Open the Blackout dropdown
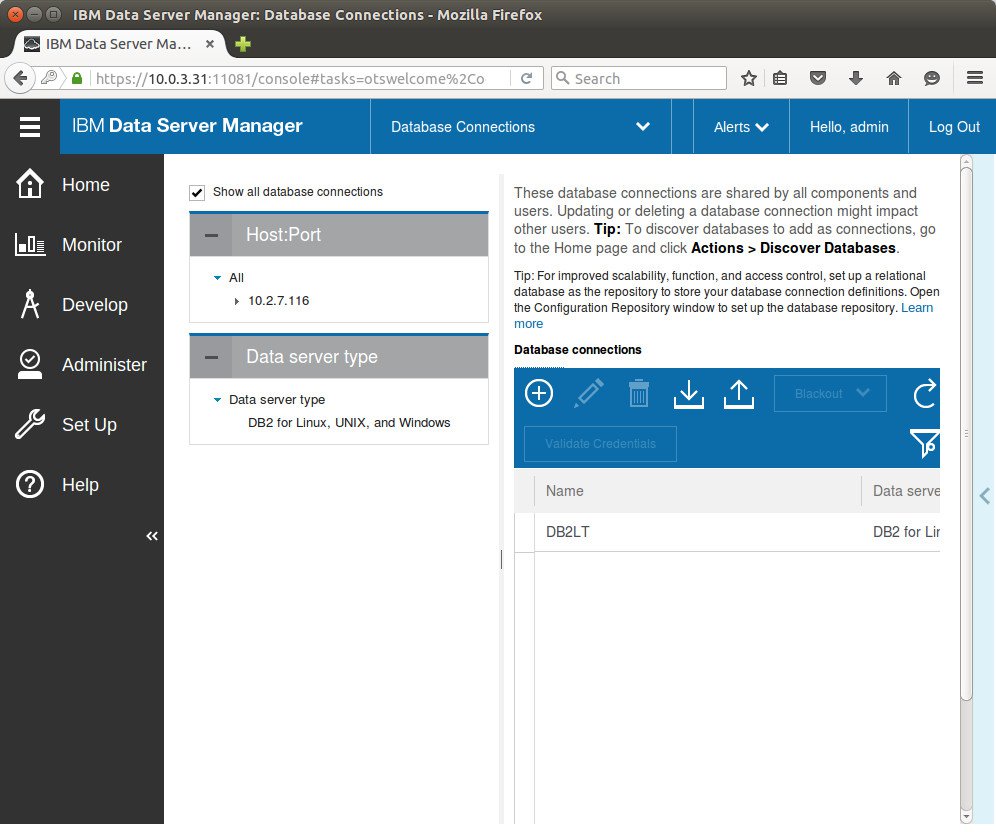 pyautogui.click(x=830, y=393)
